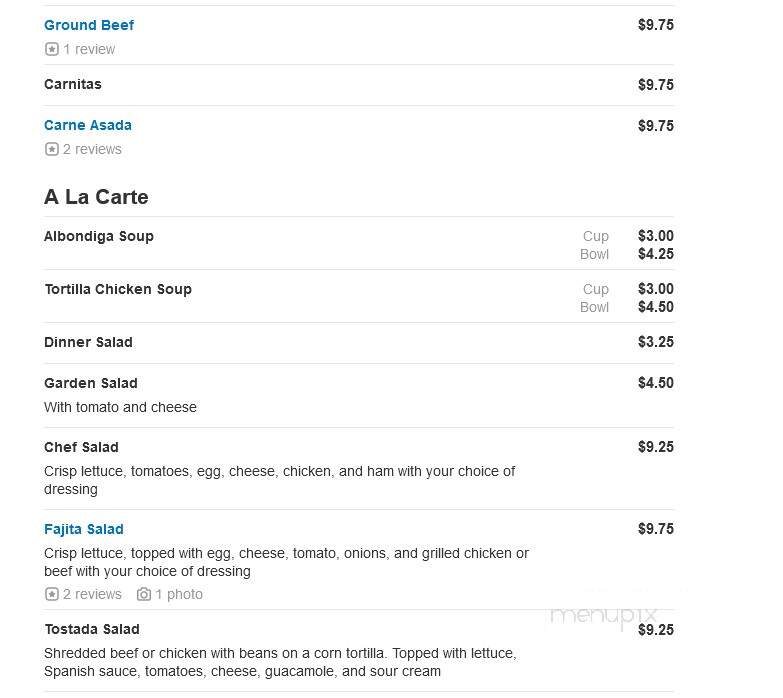The height and width of the screenshot is (698, 783).
Task: Open the Fajita Salad item link
Action: tap(84, 529)
